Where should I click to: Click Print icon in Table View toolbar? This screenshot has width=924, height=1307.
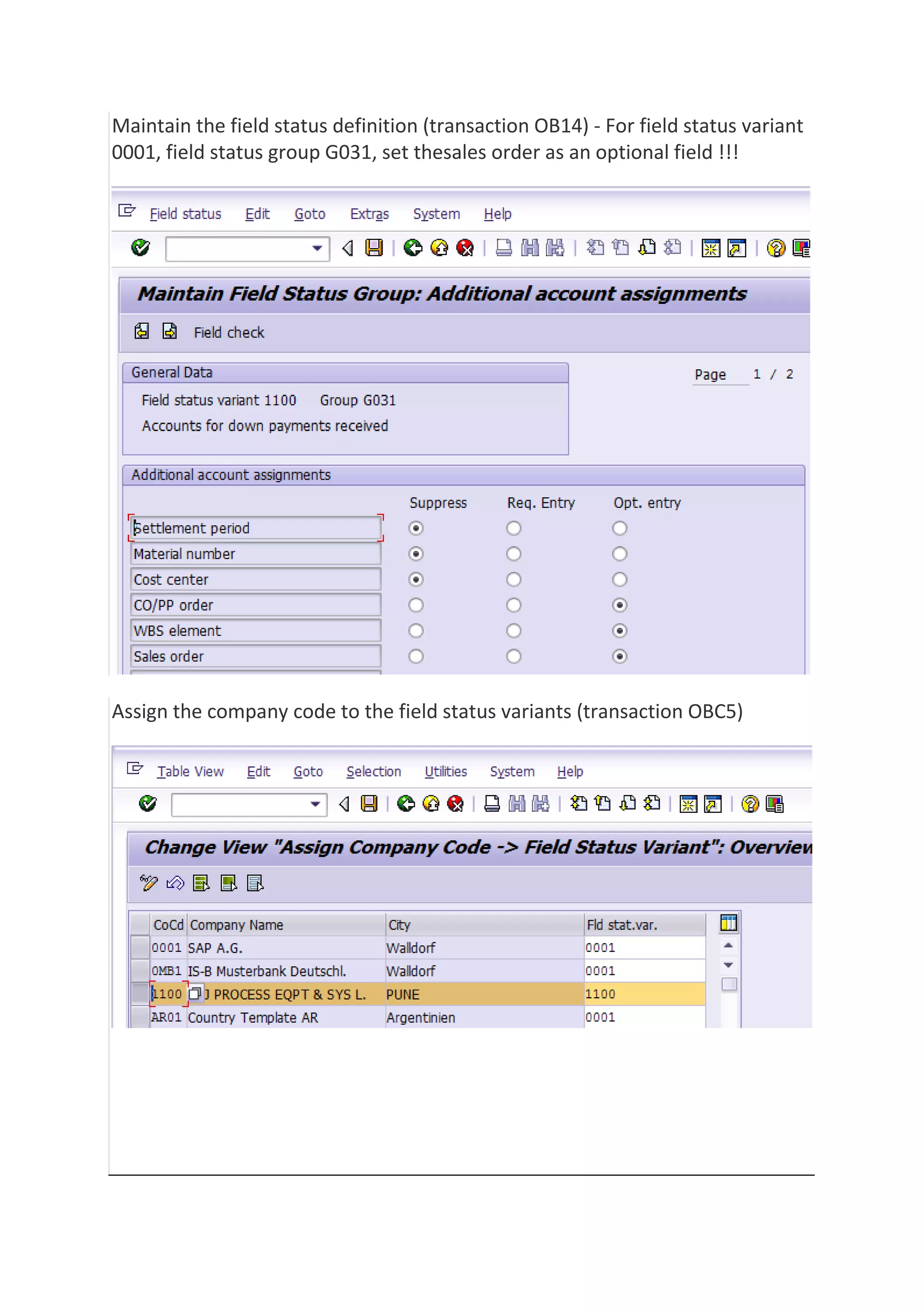(492, 804)
